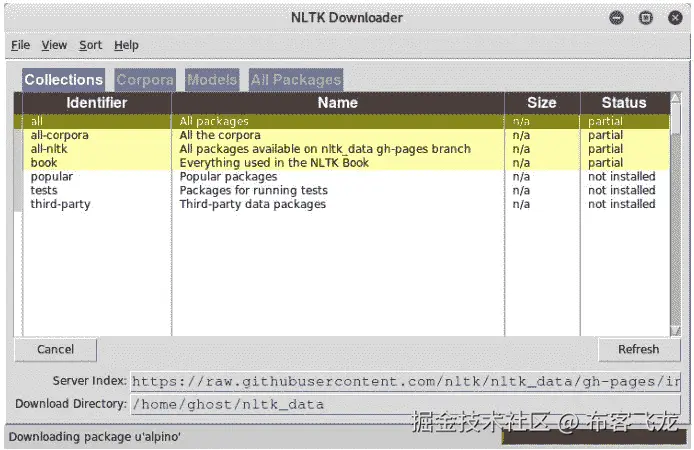Sort by the Identifier column header
This screenshot has width=694, height=450.
pyautogui.click(x=96, y=103)
